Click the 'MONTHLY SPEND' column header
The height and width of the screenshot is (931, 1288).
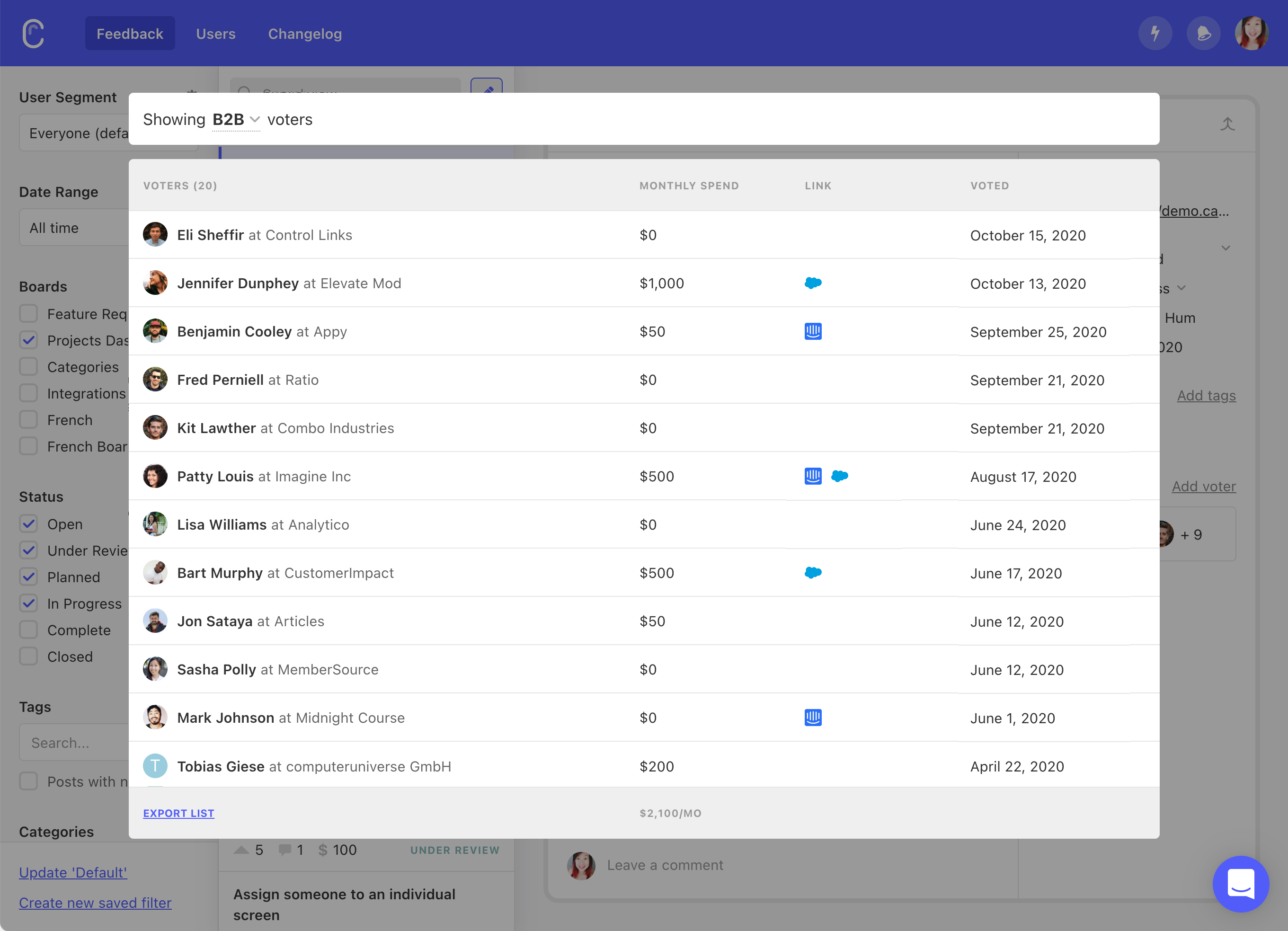(689, 186)
